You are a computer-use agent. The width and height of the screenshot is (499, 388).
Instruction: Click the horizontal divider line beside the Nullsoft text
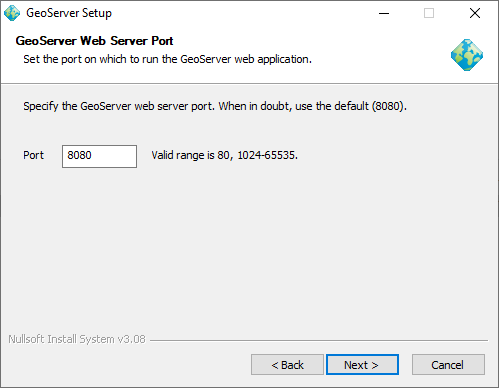pos(319,341)
